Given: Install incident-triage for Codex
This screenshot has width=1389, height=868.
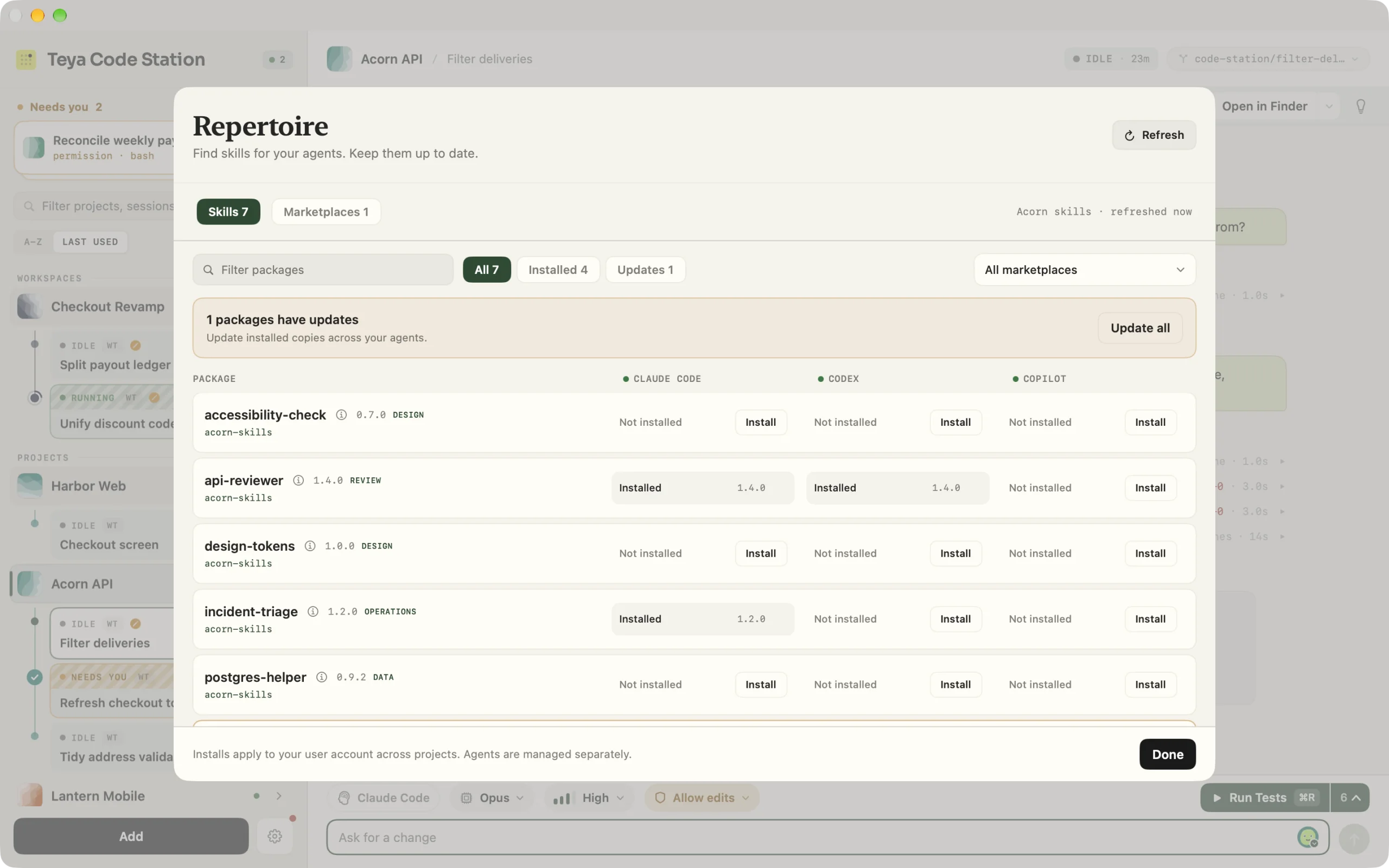Looking at the screenshot, I should (x=955, y=619).
